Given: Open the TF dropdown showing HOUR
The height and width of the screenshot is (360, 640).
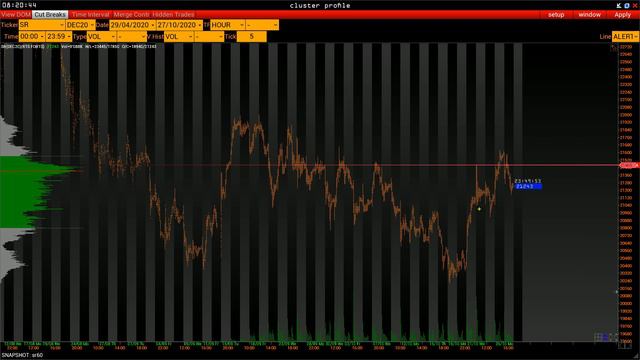Looking at the screenshot, I should 227,25.
